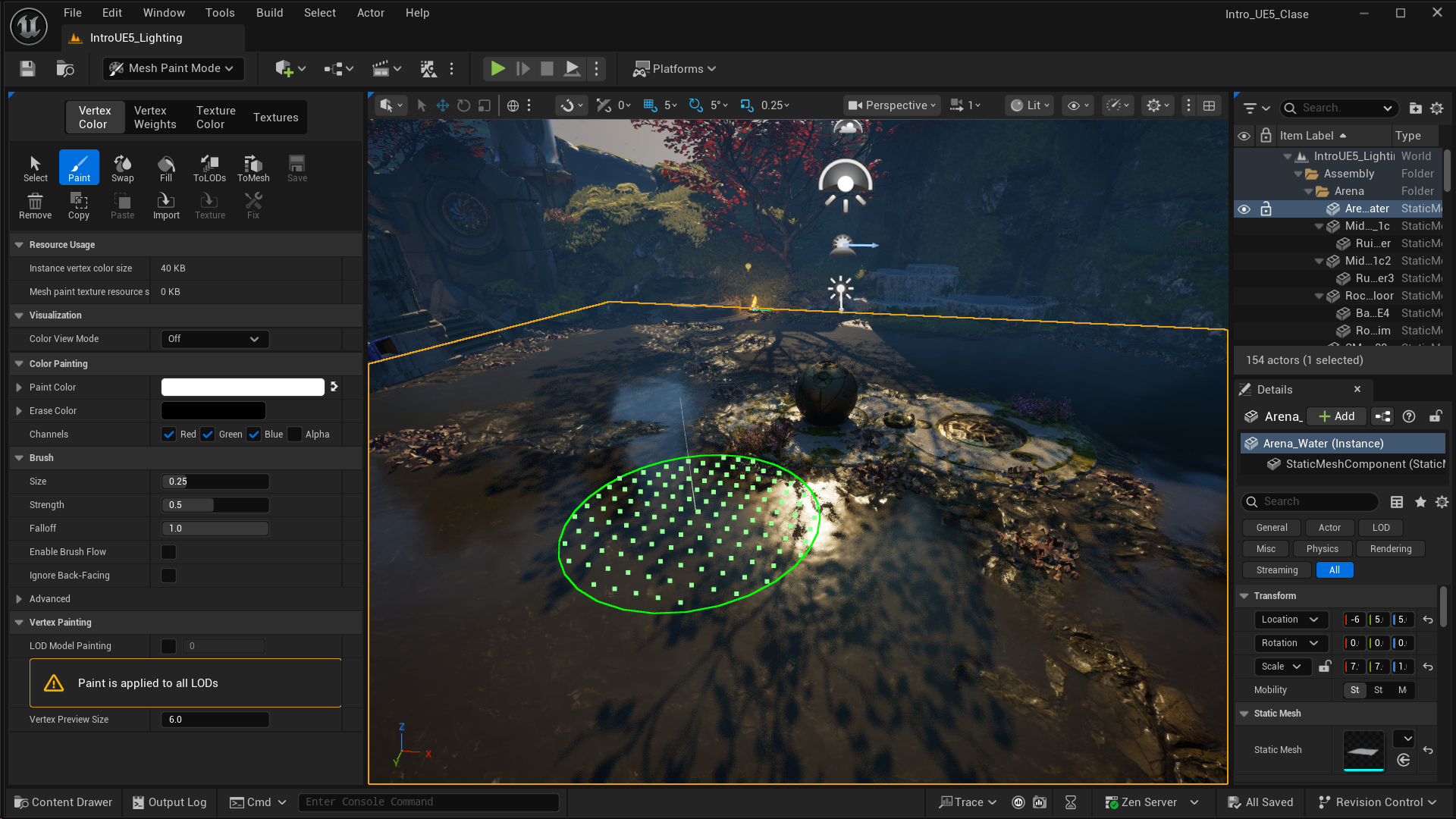Open the Content Drawer
1456x819 pixels.
tap(64, 802)
